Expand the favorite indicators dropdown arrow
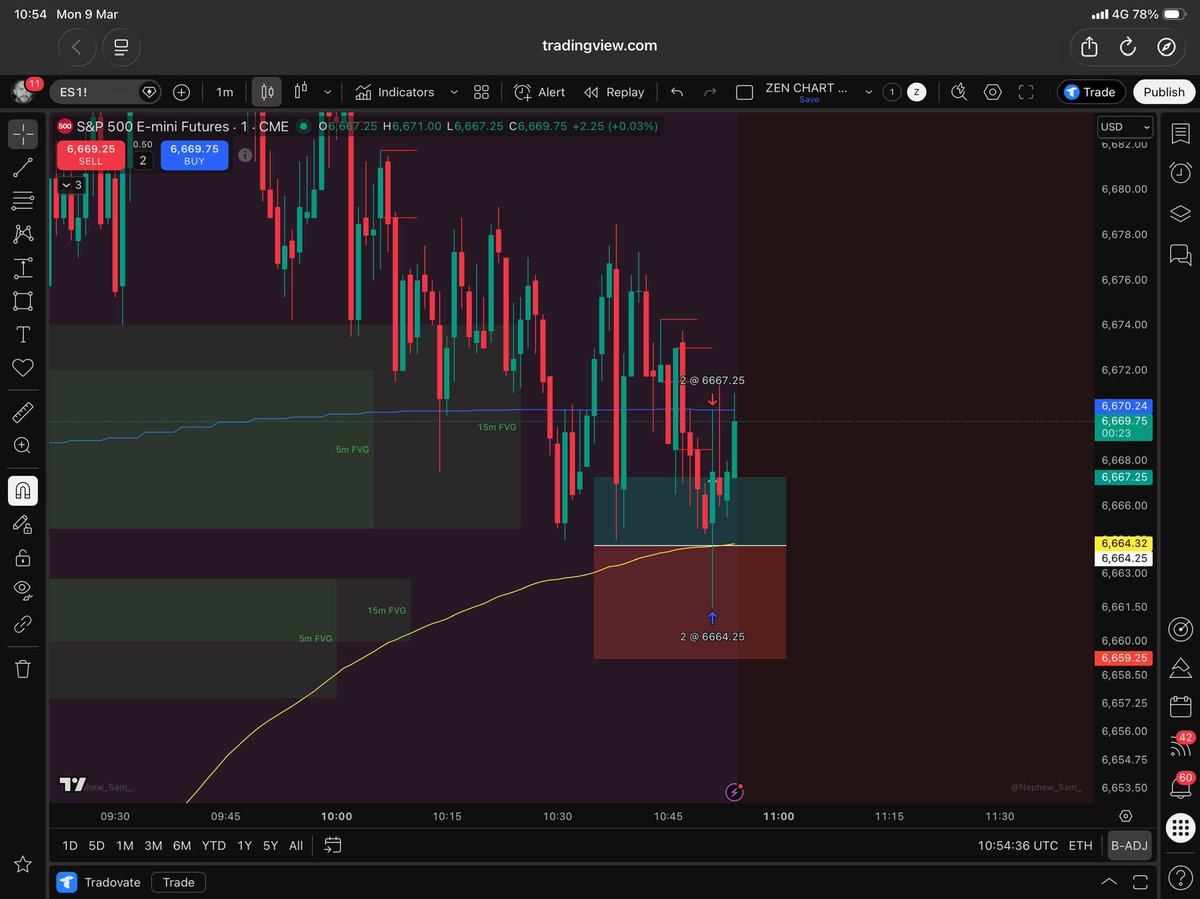 click(453, 92)
